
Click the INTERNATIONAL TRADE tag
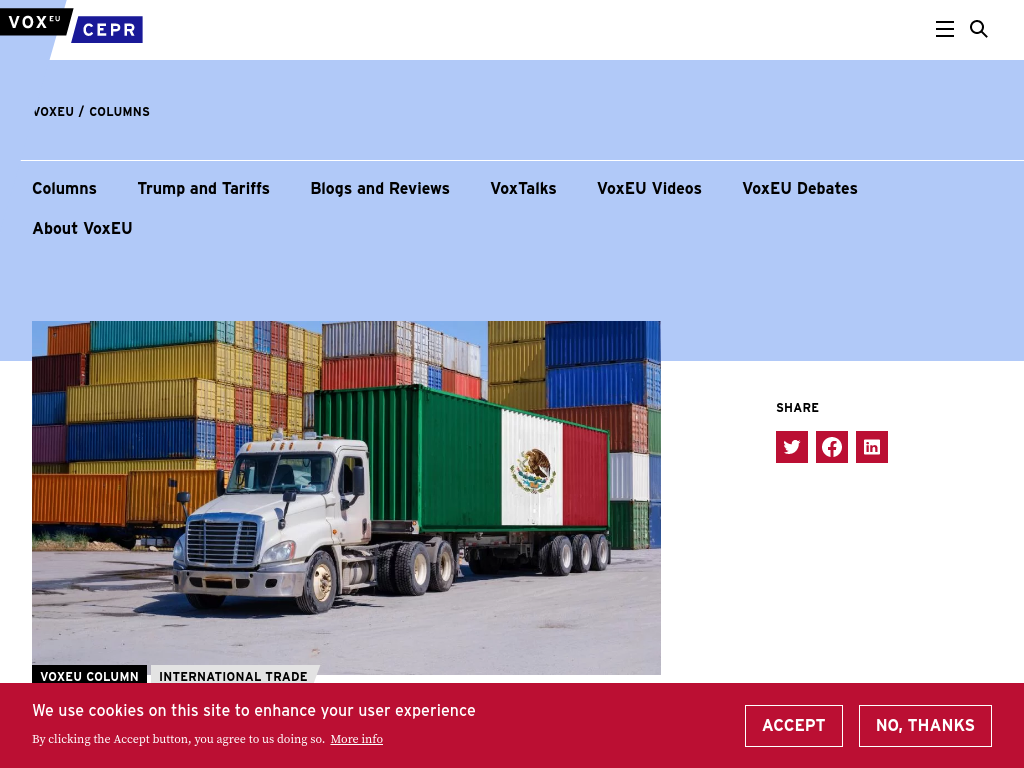coord(233,676)
